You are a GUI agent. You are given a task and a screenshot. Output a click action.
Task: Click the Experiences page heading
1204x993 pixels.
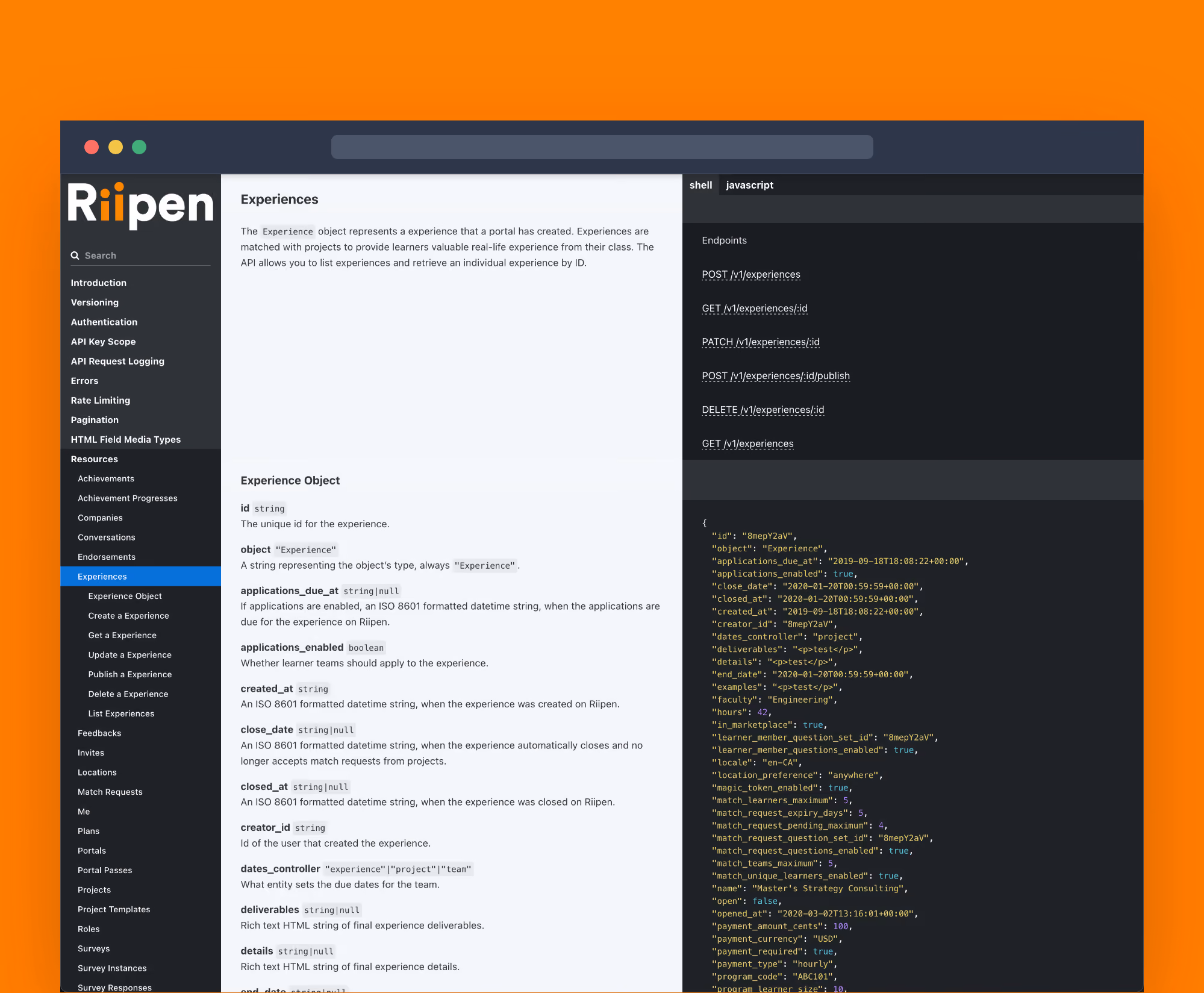[279, 199]
